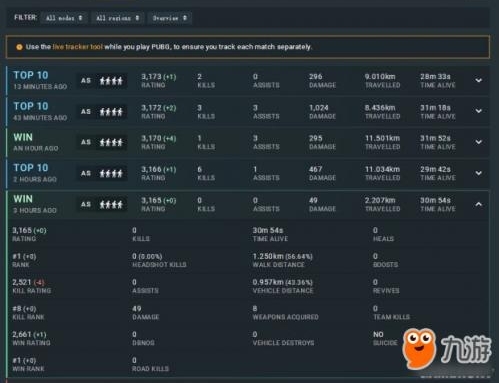The width and height of the screenshot is (499, 383).
Task: Click the WIN title from an hour ago
Action: (x=23, y=137)
